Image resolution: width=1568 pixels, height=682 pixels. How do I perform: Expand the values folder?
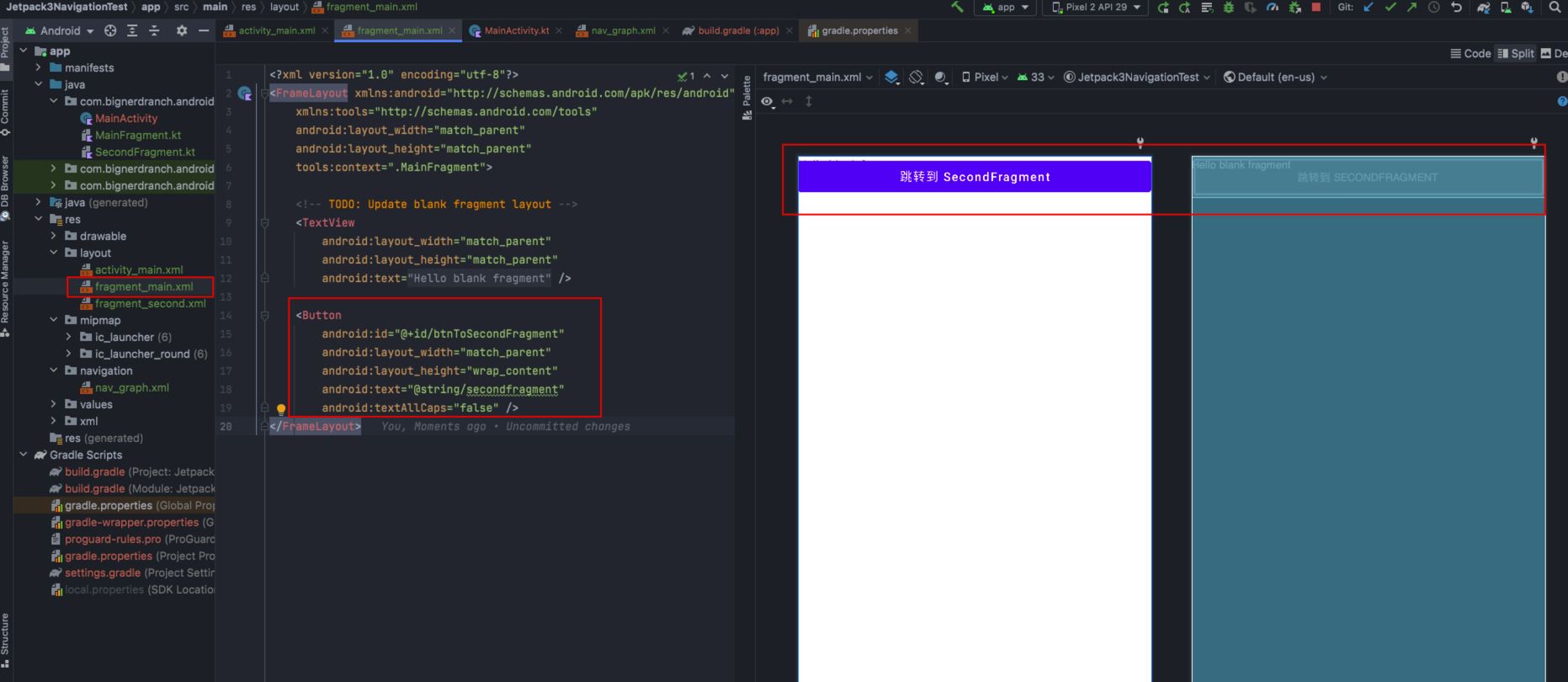tap(54, 404)
